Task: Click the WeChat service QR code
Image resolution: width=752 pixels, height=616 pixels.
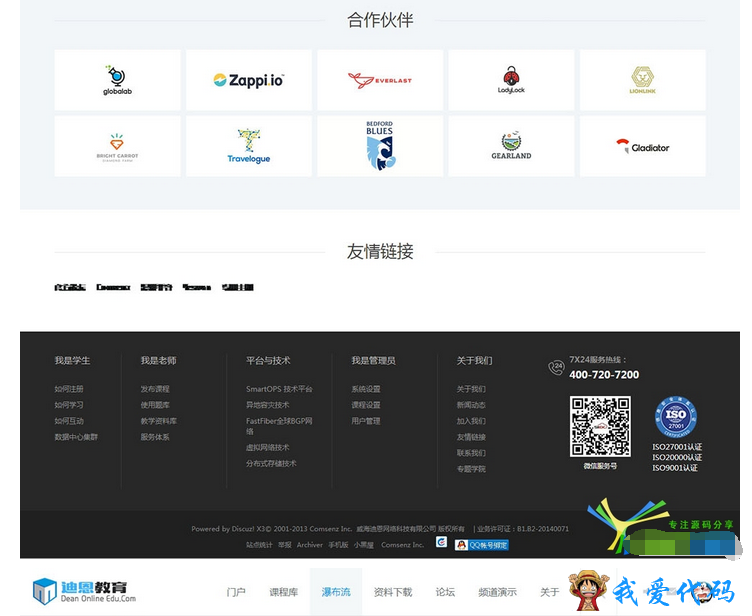Action: coord(600,426)
